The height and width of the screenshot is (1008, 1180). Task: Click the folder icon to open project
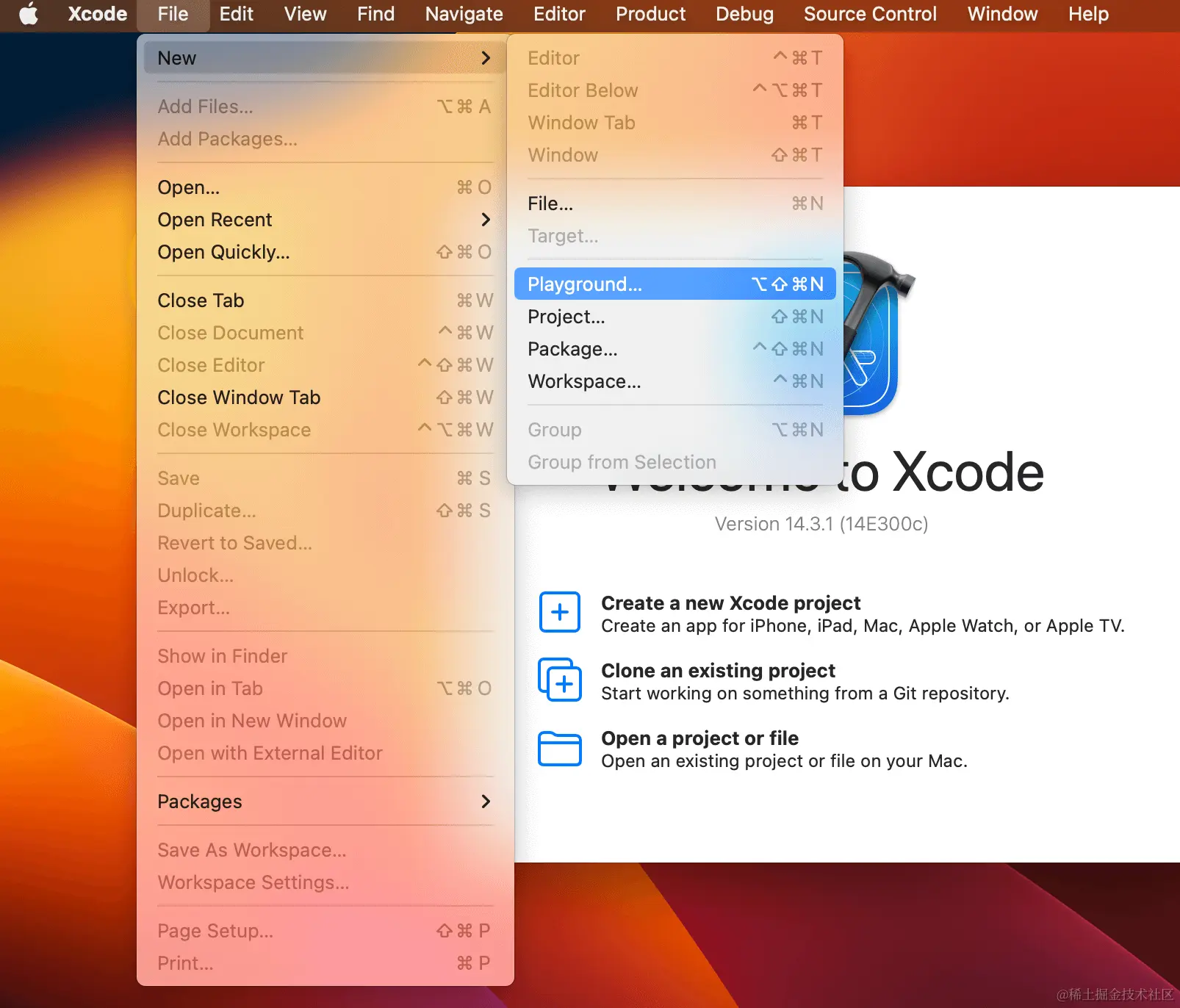pos(560,749)
